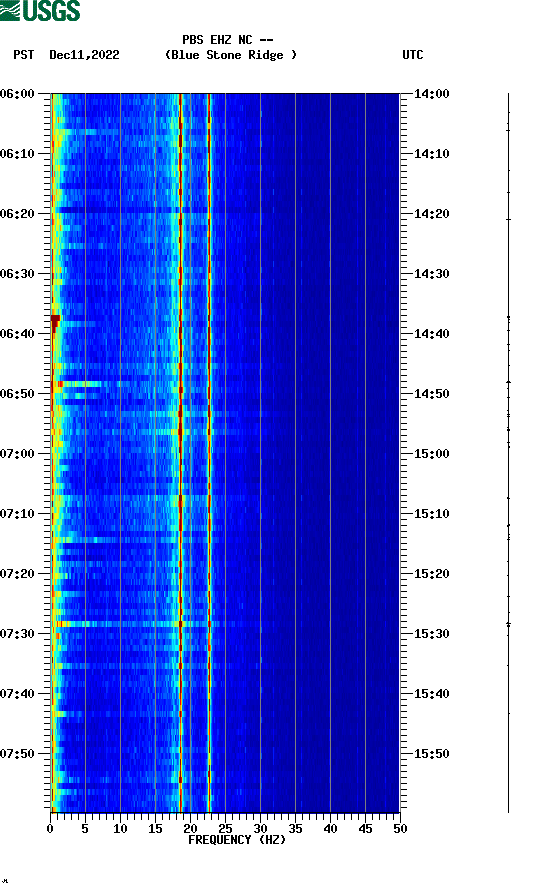Click the seismogram trace spike near 15:29 UTC
The height and width of the screenshot is (892, 552).
pyautogui.click(x=508, y=625)
